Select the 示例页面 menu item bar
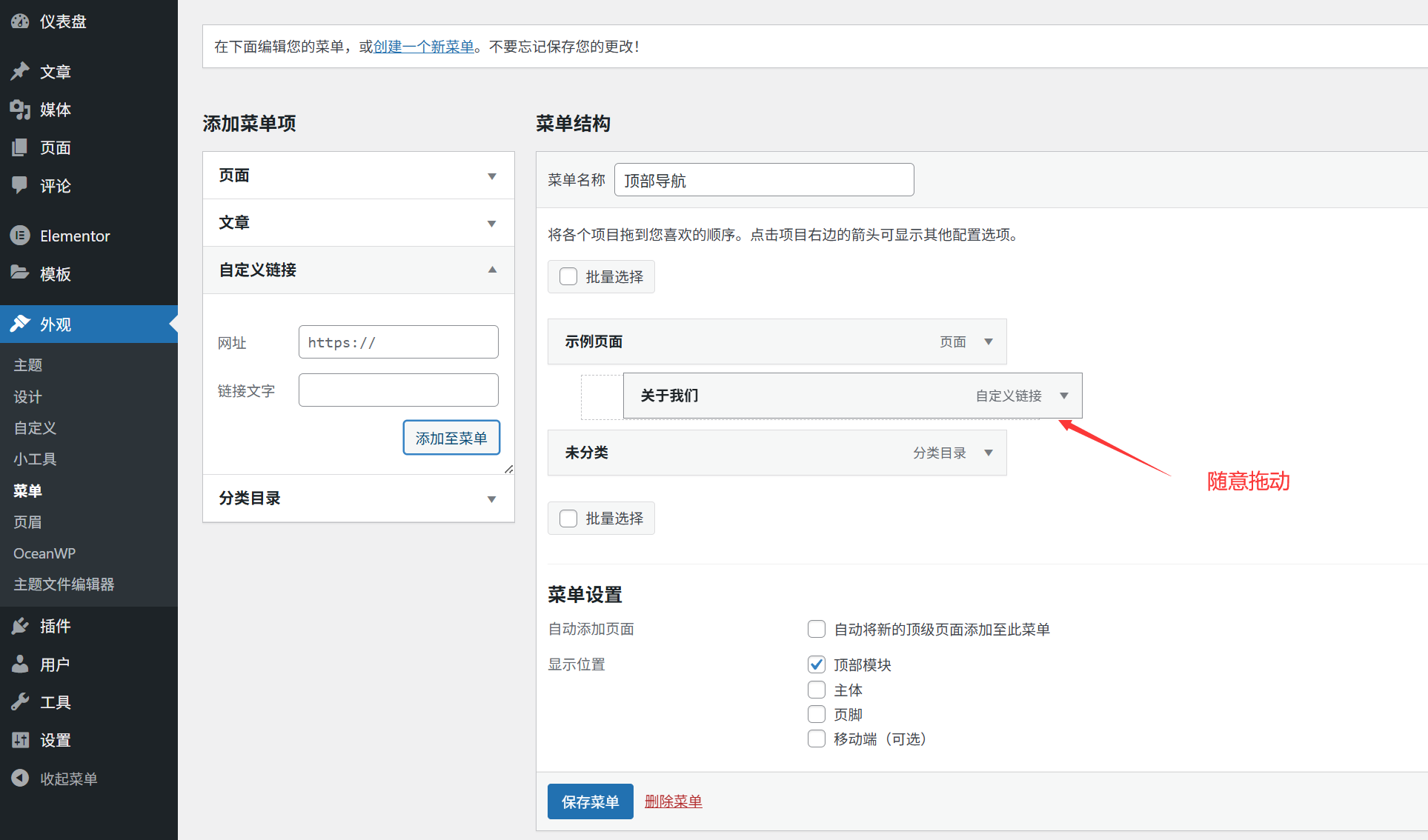The image size is (1428, 840). 777,341
